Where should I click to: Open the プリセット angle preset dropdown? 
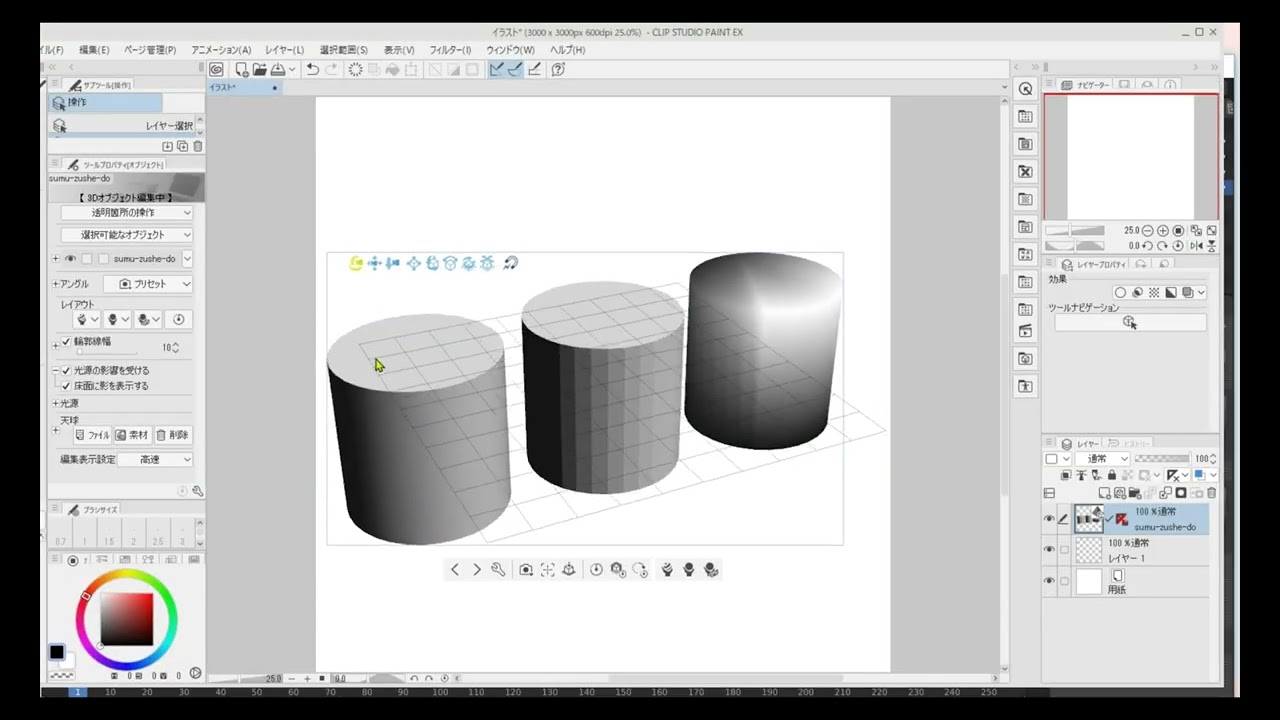(x=149, y=284)
